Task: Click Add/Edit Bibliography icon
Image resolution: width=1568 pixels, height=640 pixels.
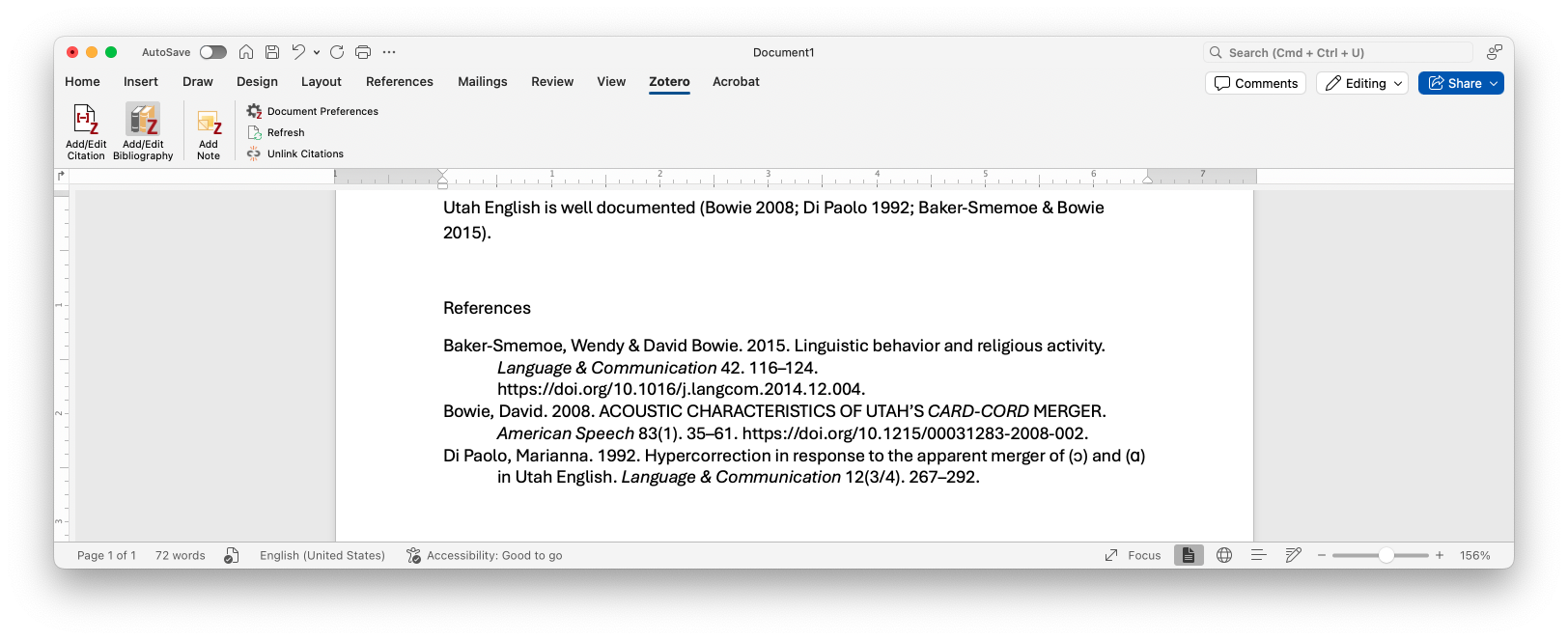Action: 143,122
